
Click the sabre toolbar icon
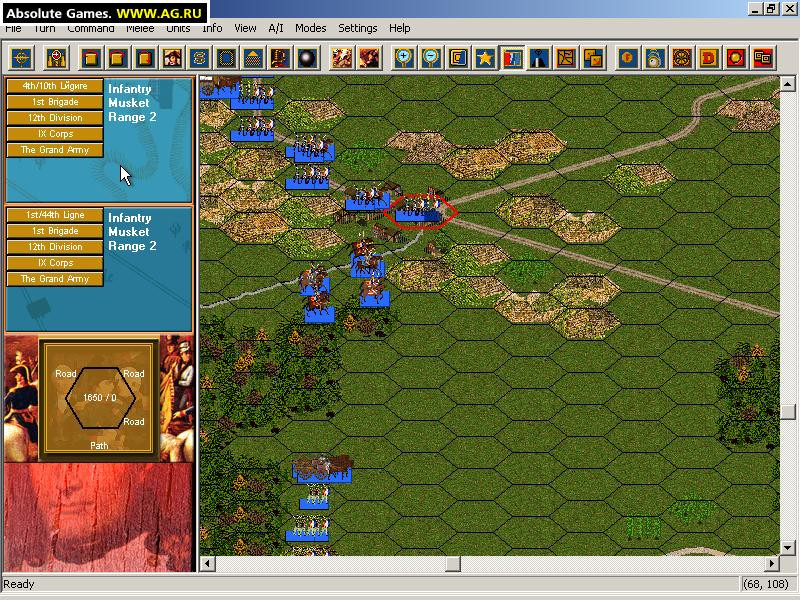click(281, 58)
